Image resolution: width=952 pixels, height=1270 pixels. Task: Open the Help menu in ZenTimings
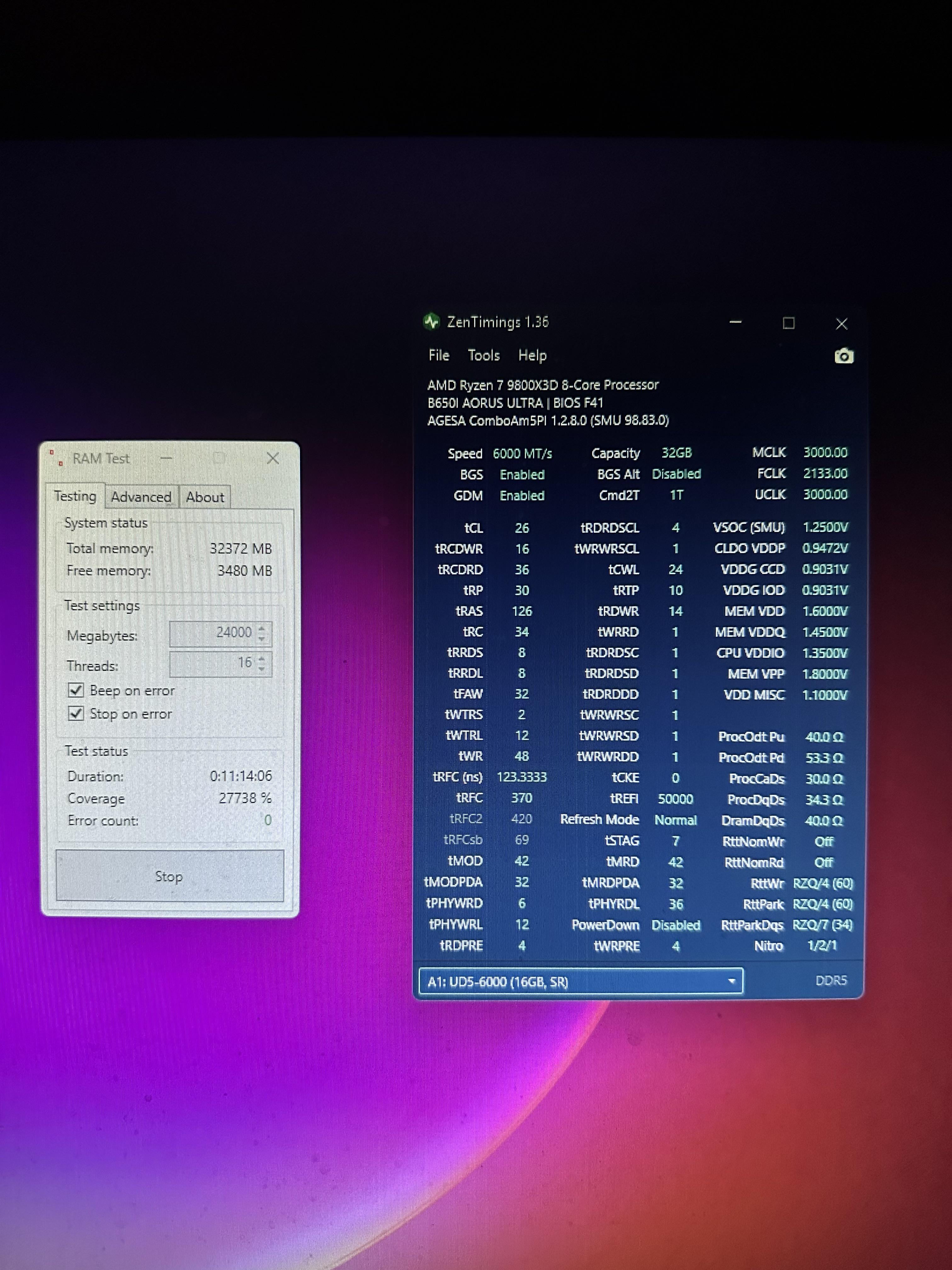click(x=532, y=355)
